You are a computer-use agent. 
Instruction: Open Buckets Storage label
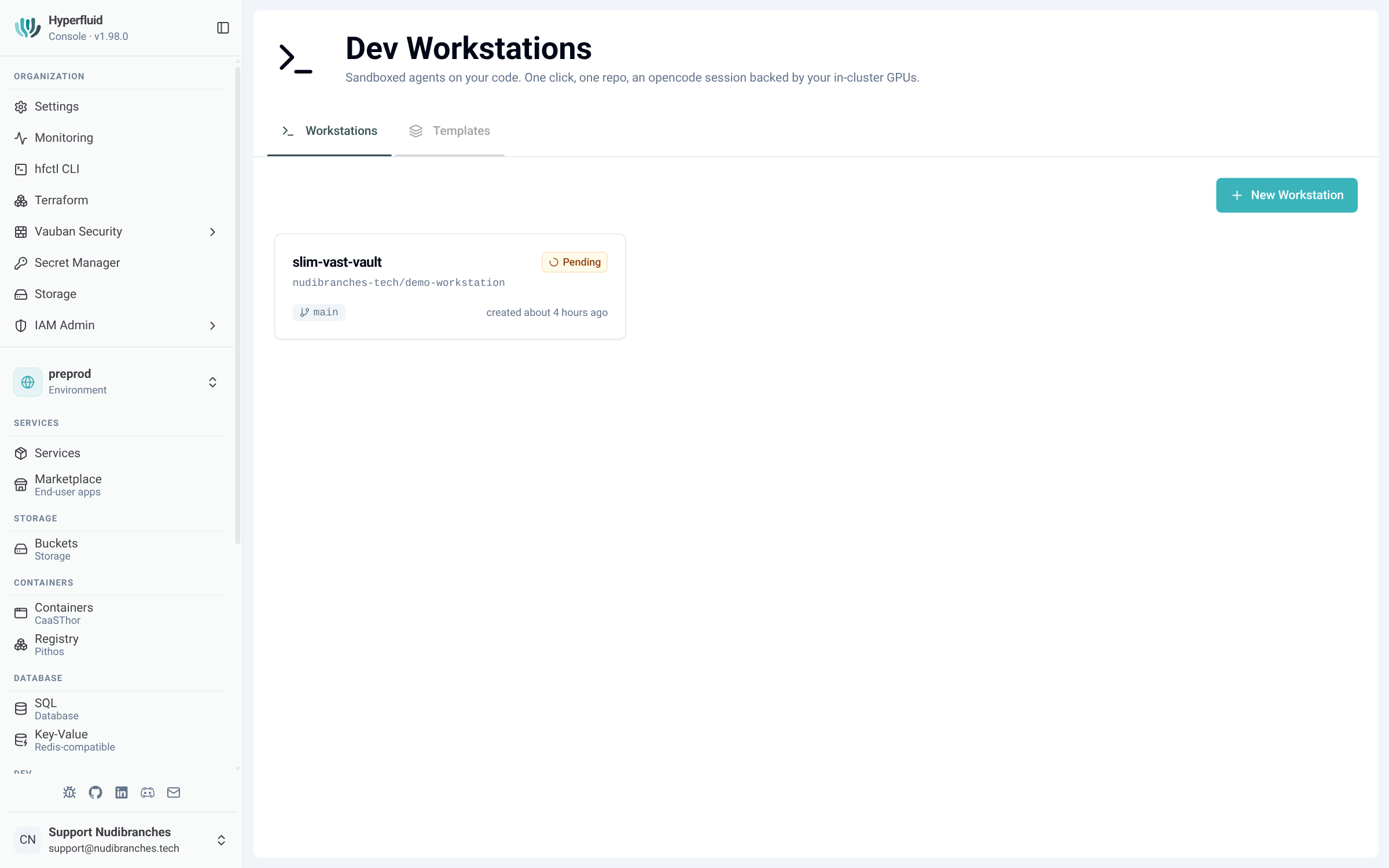point(56,549)
